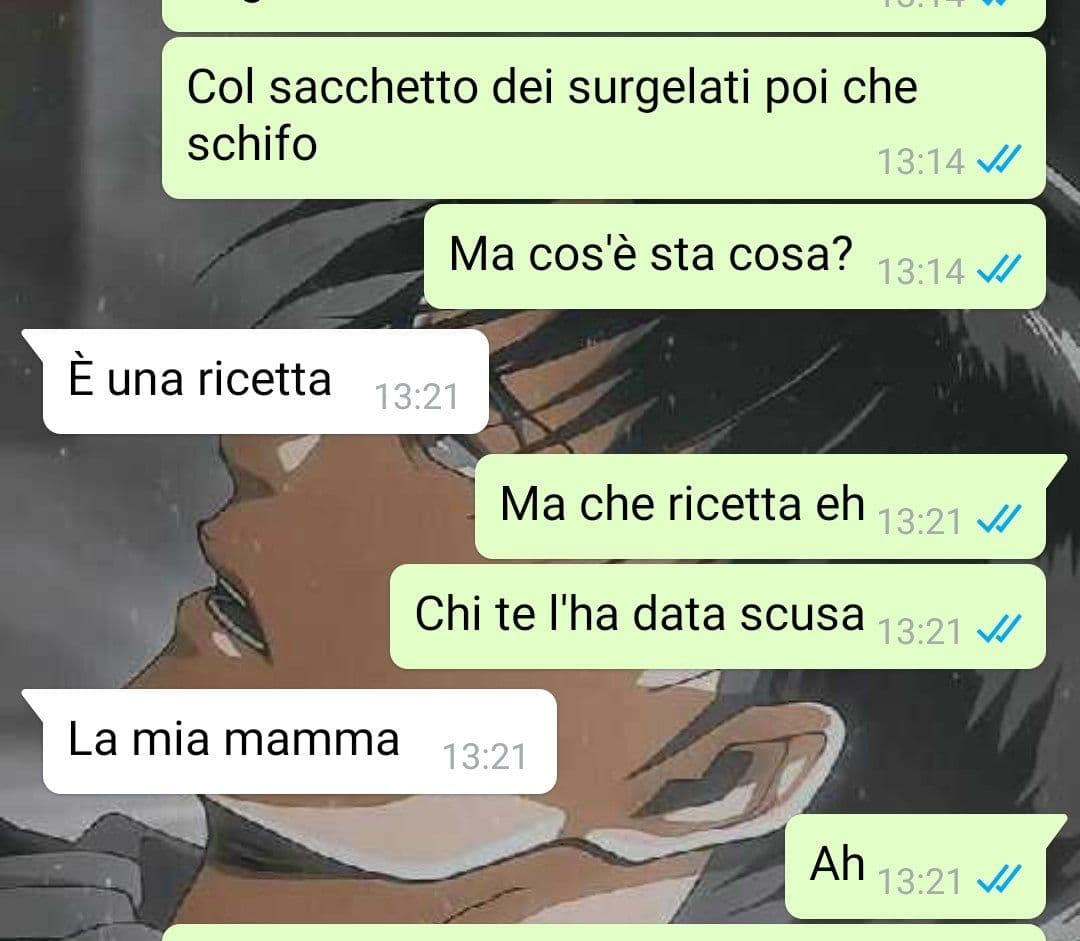
Task: Click blue ticks on 'Ma che ricetta eh'
Action: point(999,519)
